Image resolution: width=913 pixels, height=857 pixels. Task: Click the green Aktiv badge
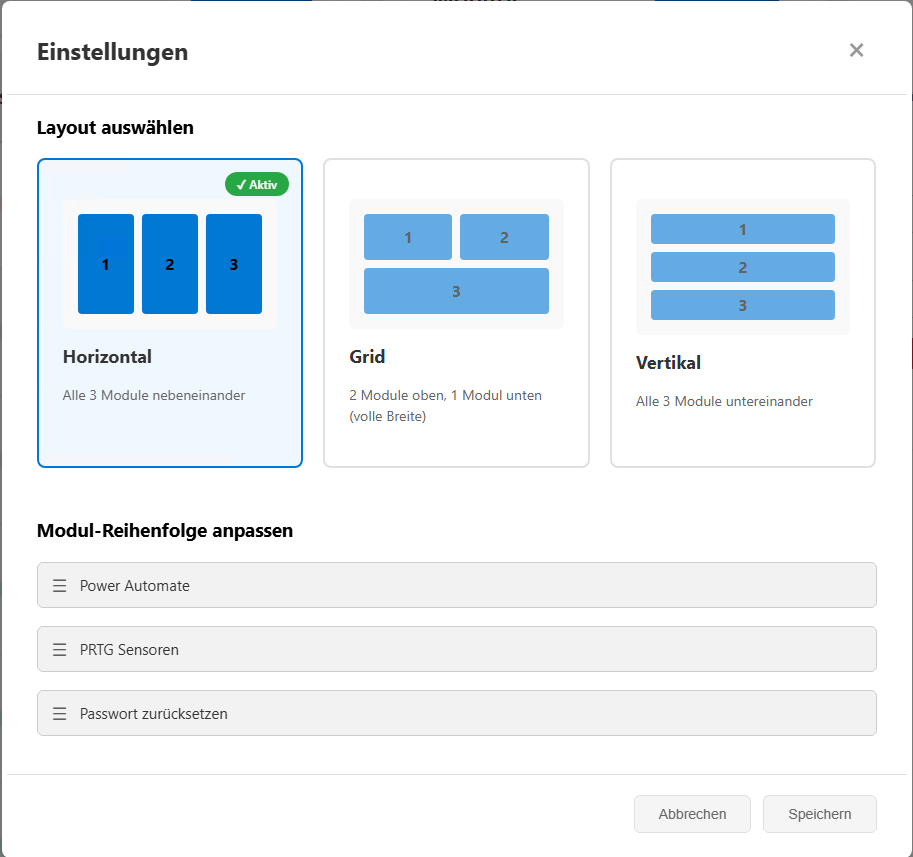[x=257, y=184]
